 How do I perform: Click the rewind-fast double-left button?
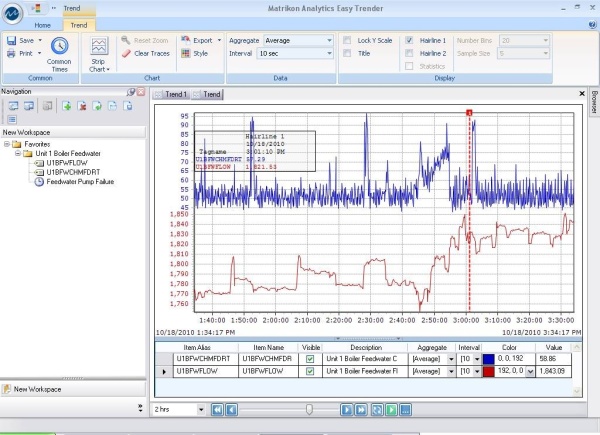pyautogui.click(x=217, y=410)
